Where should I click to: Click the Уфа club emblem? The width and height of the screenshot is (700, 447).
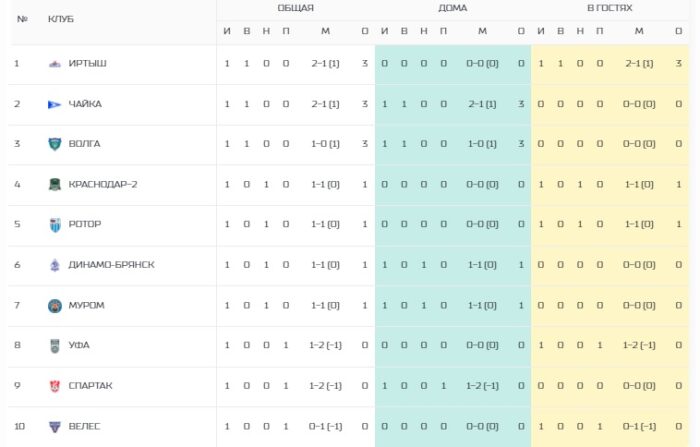(x=54, y=346)
